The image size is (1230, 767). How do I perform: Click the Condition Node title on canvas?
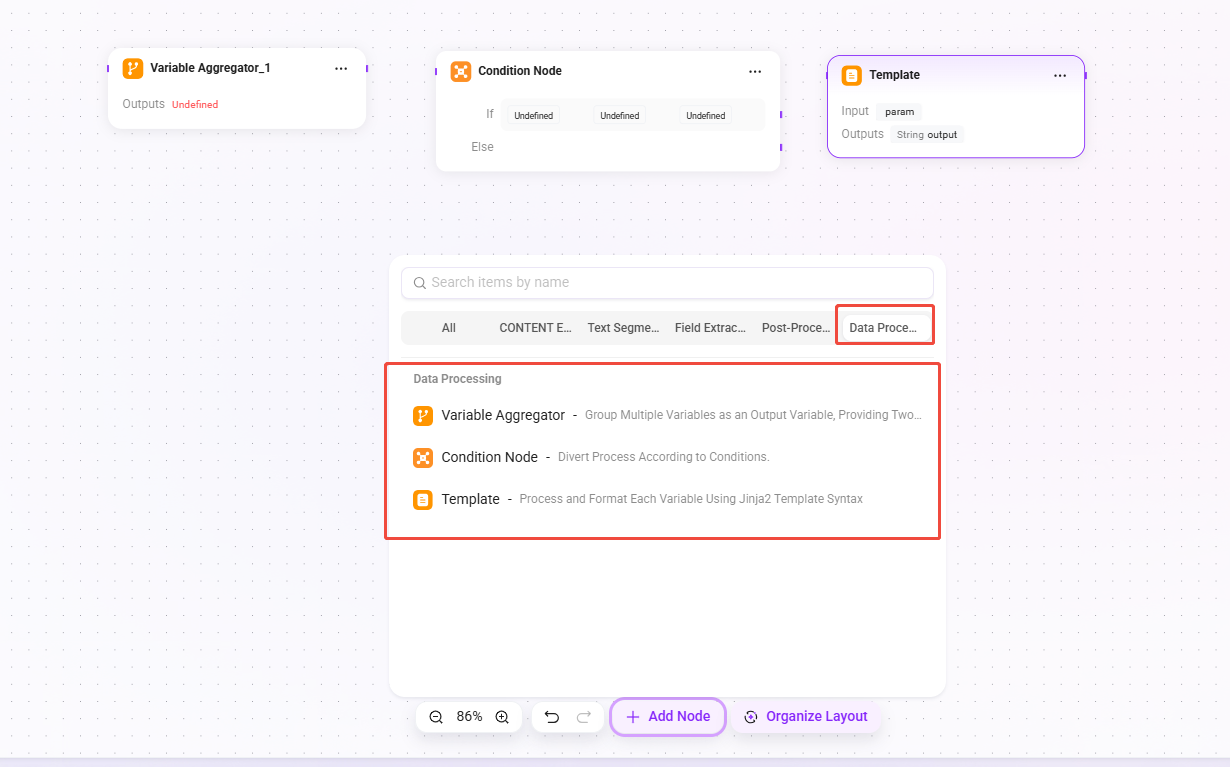[520, 71]
